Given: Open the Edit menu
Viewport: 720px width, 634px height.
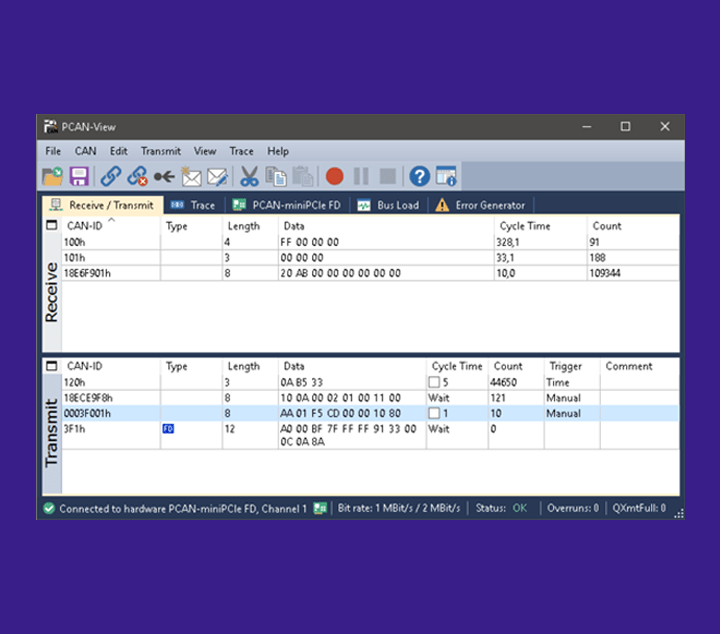Looking at the screenshot, I should click(x=118, y=151).
